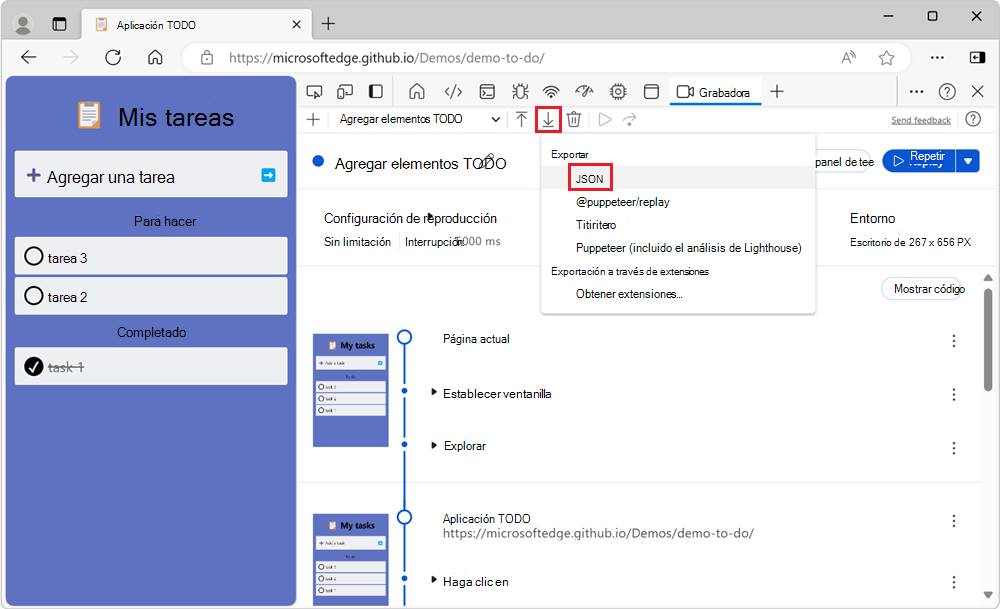Select the Memory chip icon
This screenshot has width=1000, height=609.
(618, 91)
